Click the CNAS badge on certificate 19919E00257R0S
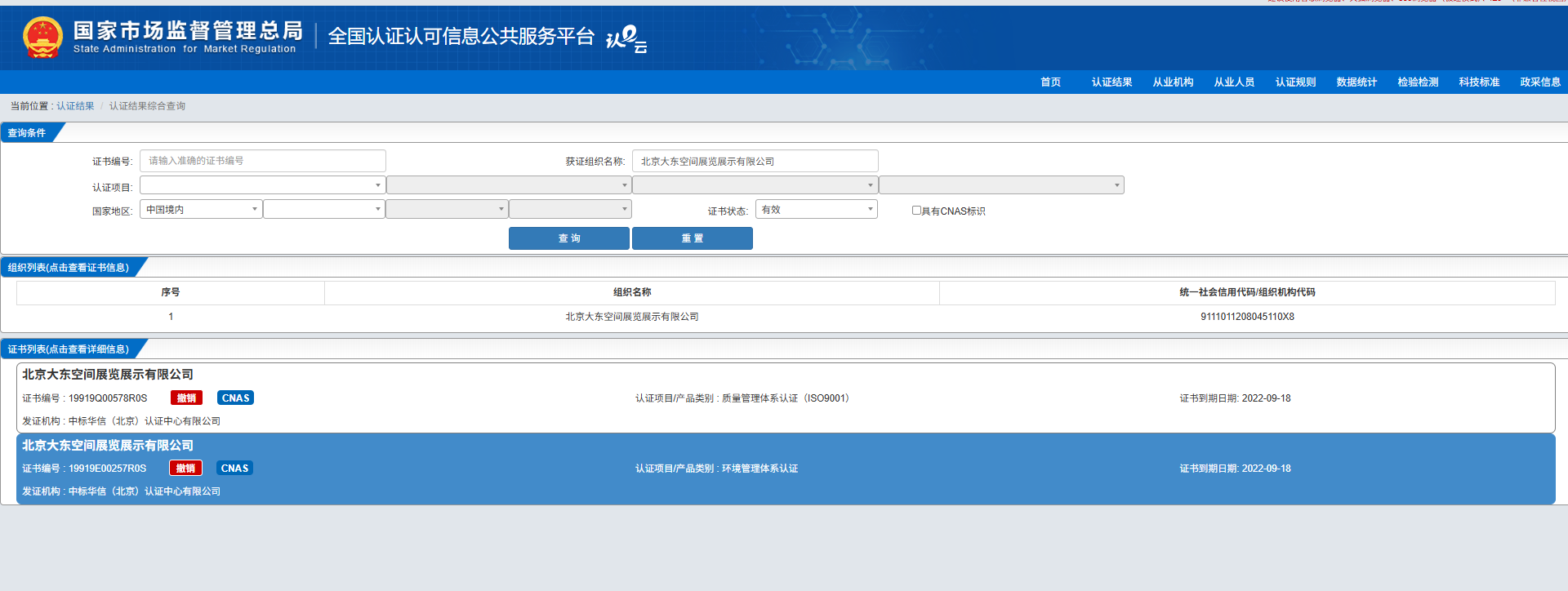The height and width of the screenshot is (591, 1568). pos(234,468)
